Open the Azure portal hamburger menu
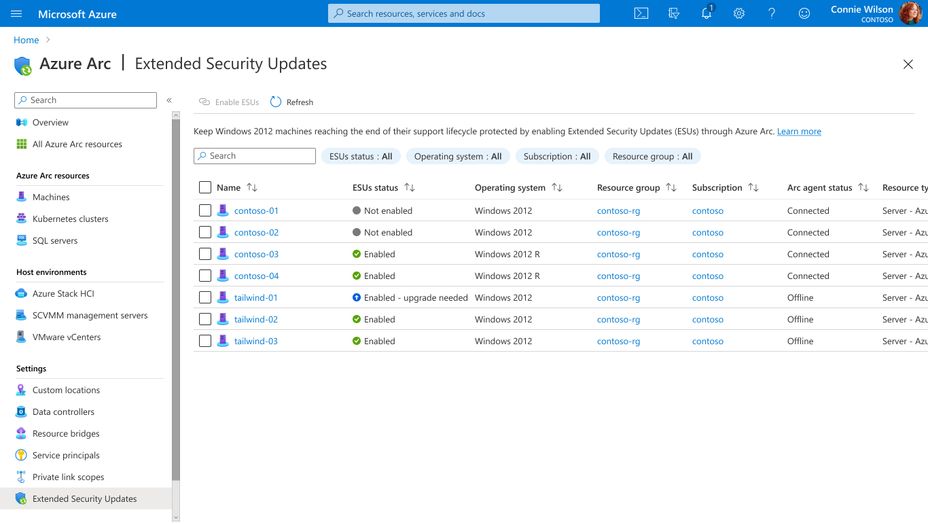Viewport: 928px width, 524px height. coord(16,14)
